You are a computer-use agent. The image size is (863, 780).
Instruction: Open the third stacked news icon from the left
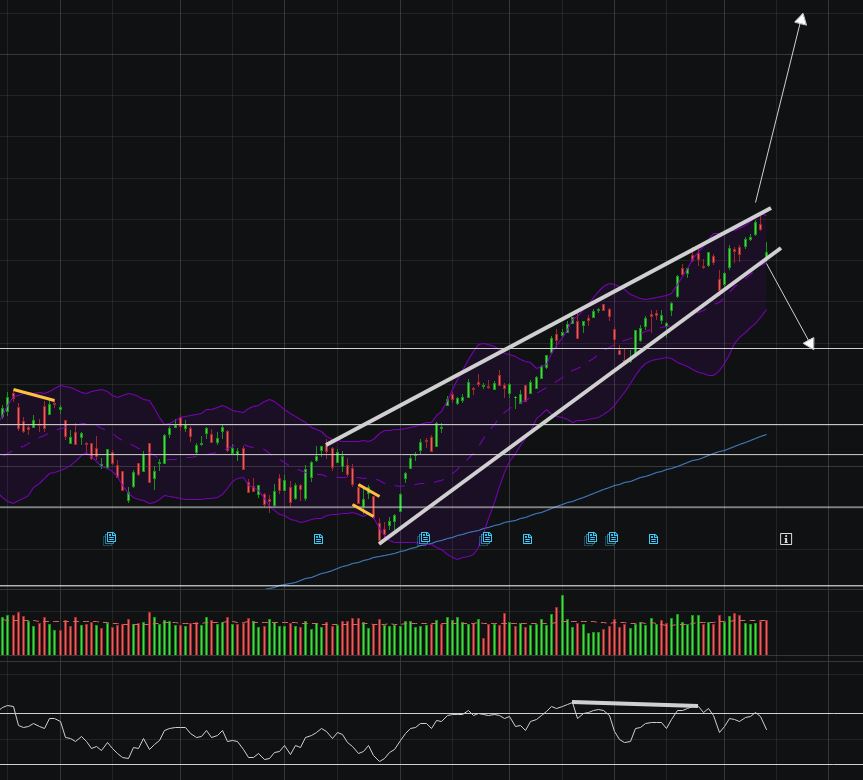(x=486, y=538)
